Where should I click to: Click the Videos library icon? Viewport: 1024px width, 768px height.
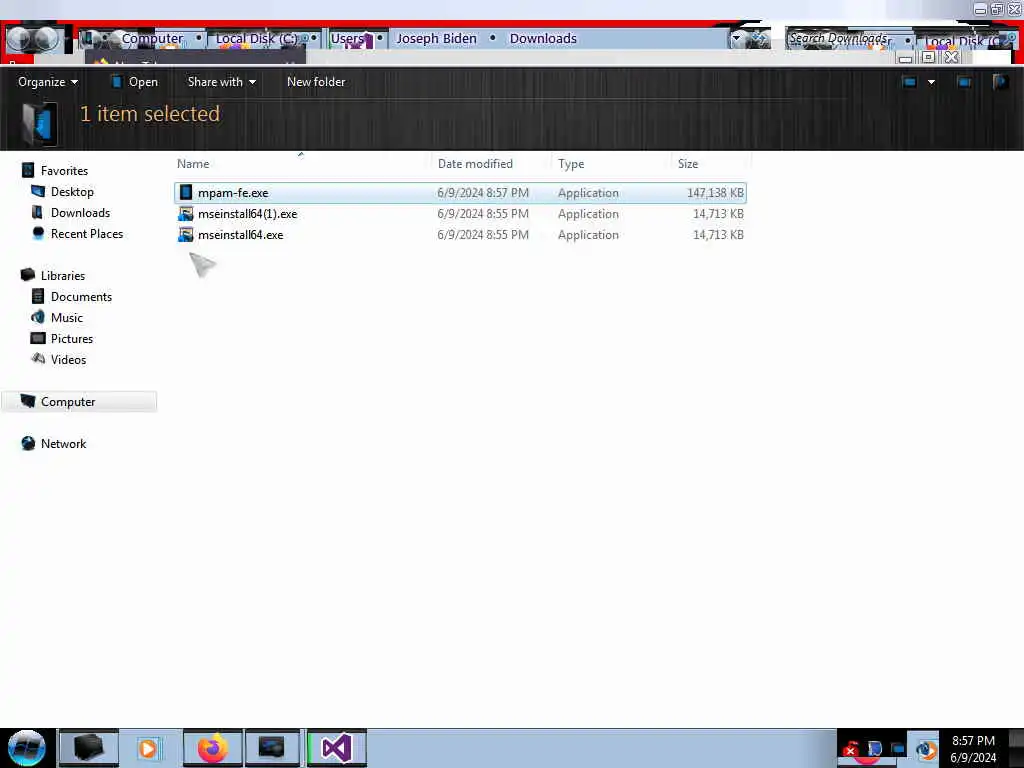(39, 359)
